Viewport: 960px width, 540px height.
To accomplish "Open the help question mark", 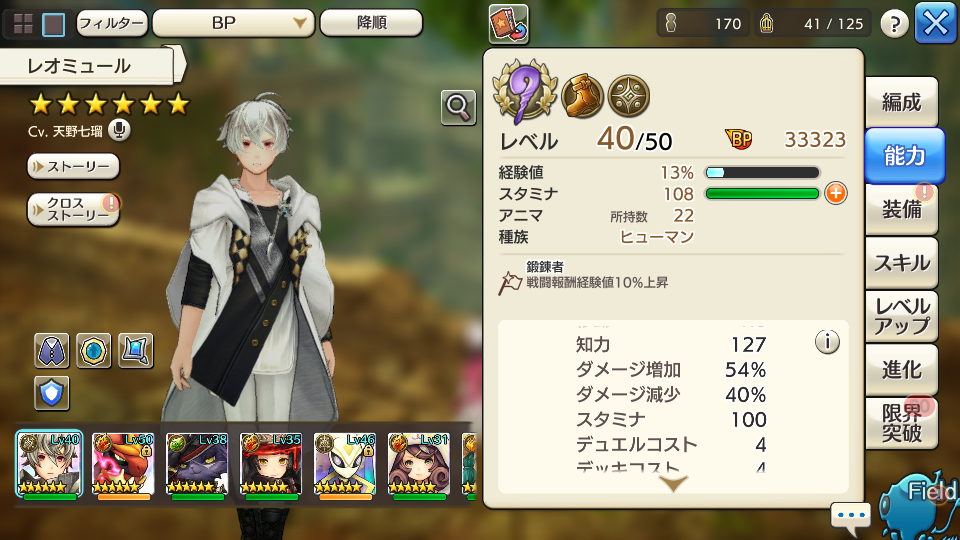I will [x=894, y=24].
